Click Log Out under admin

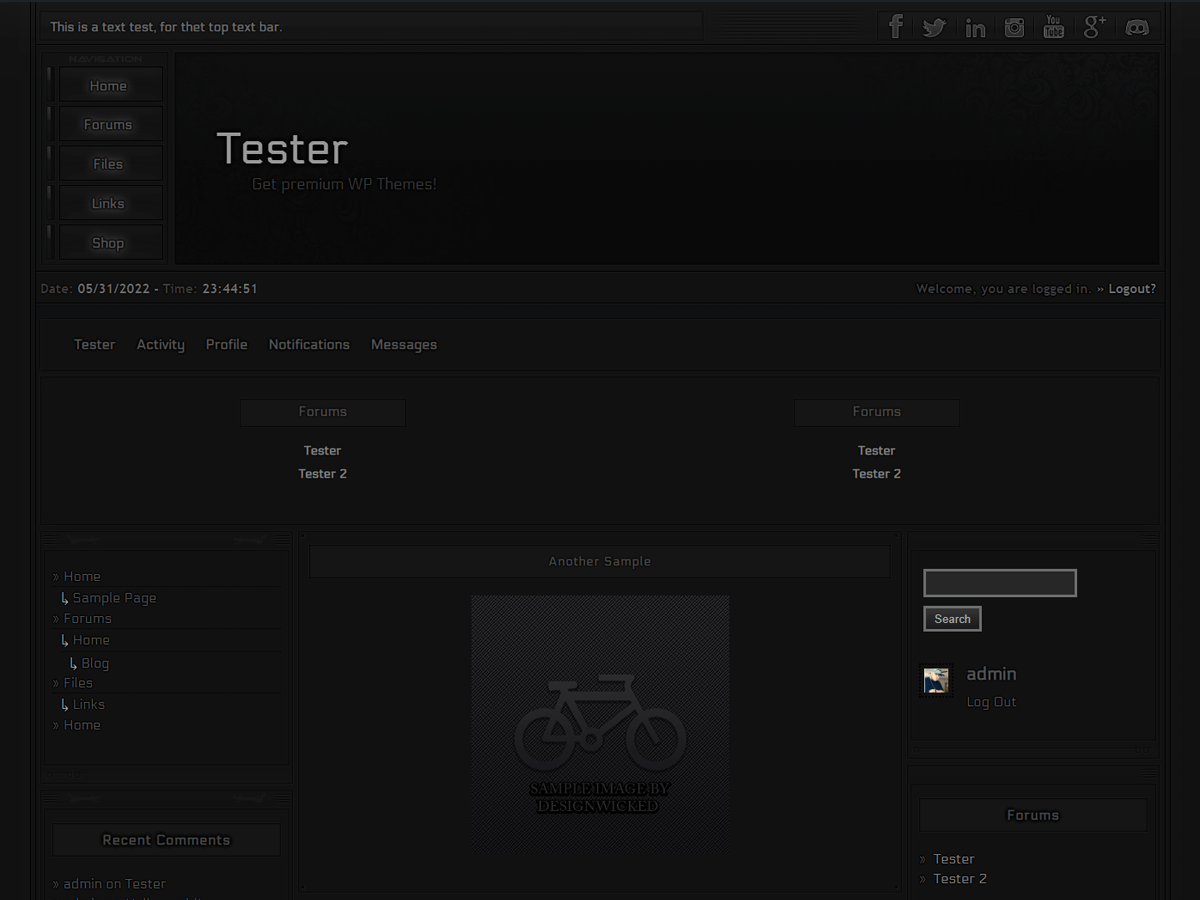(x=991, y=702)
